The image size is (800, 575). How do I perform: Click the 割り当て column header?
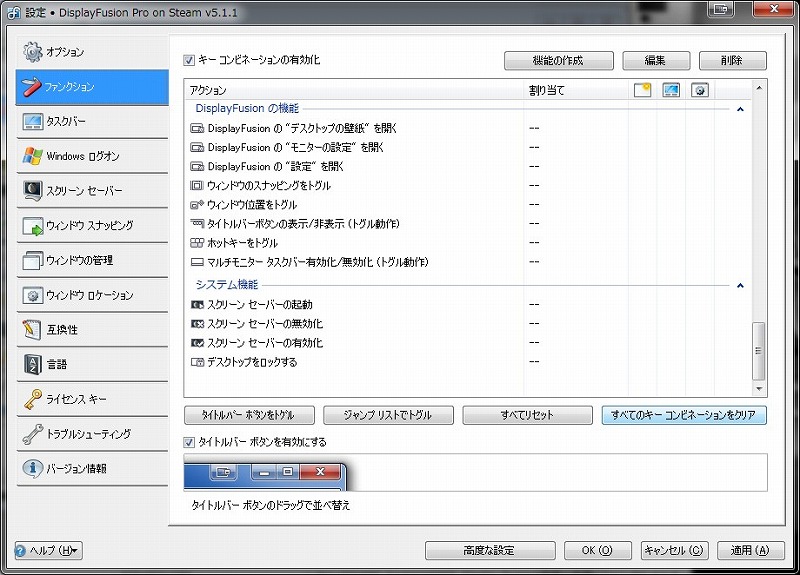(576, 90)
